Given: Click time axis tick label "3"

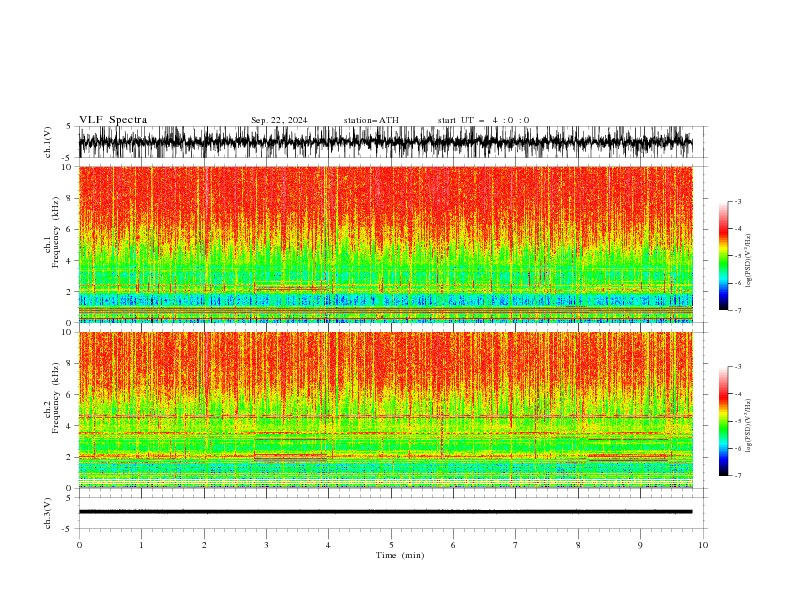Looking at the screenshot, I should click(266, 545).
